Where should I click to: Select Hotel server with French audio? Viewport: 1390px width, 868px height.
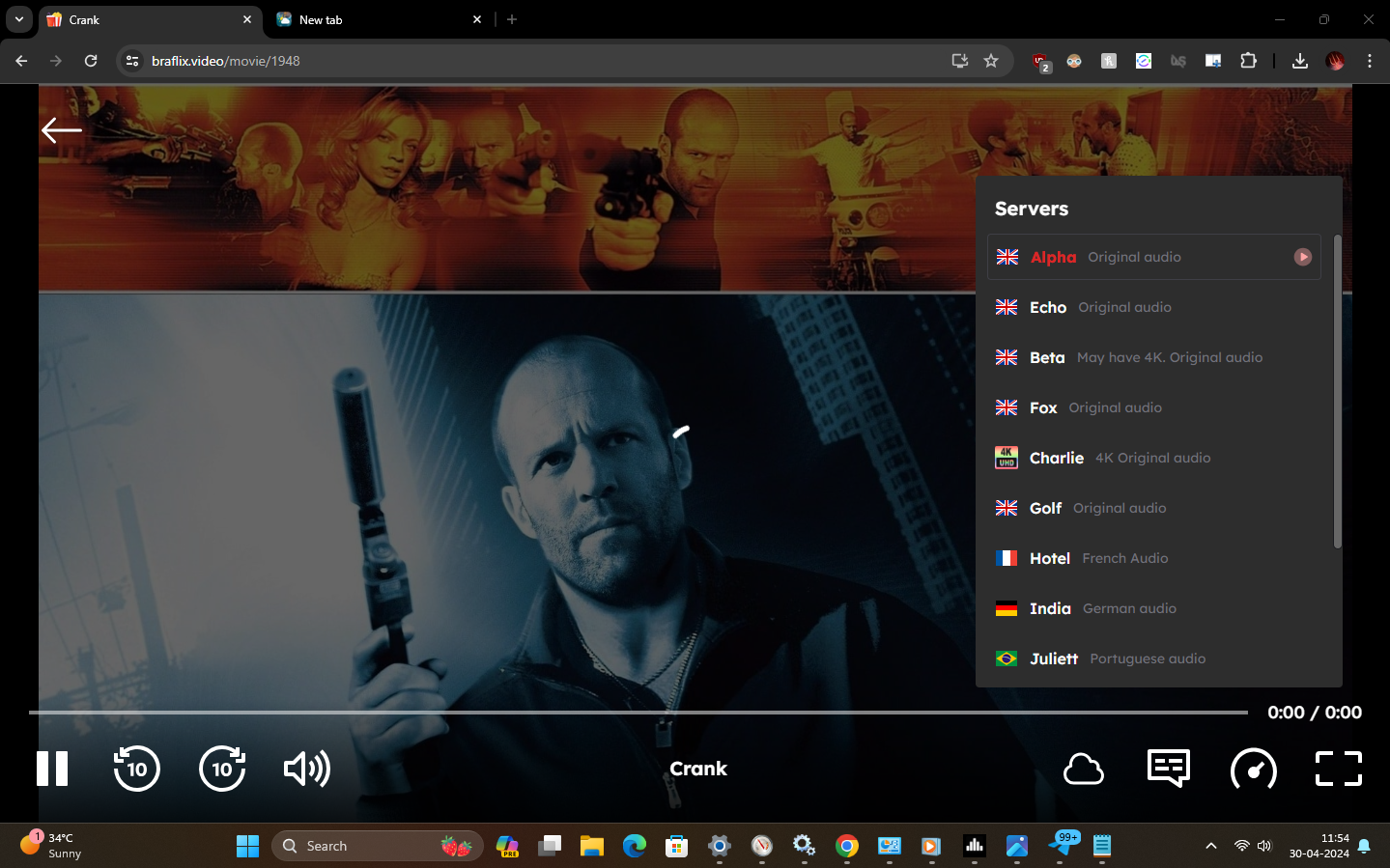[1154, 558]
